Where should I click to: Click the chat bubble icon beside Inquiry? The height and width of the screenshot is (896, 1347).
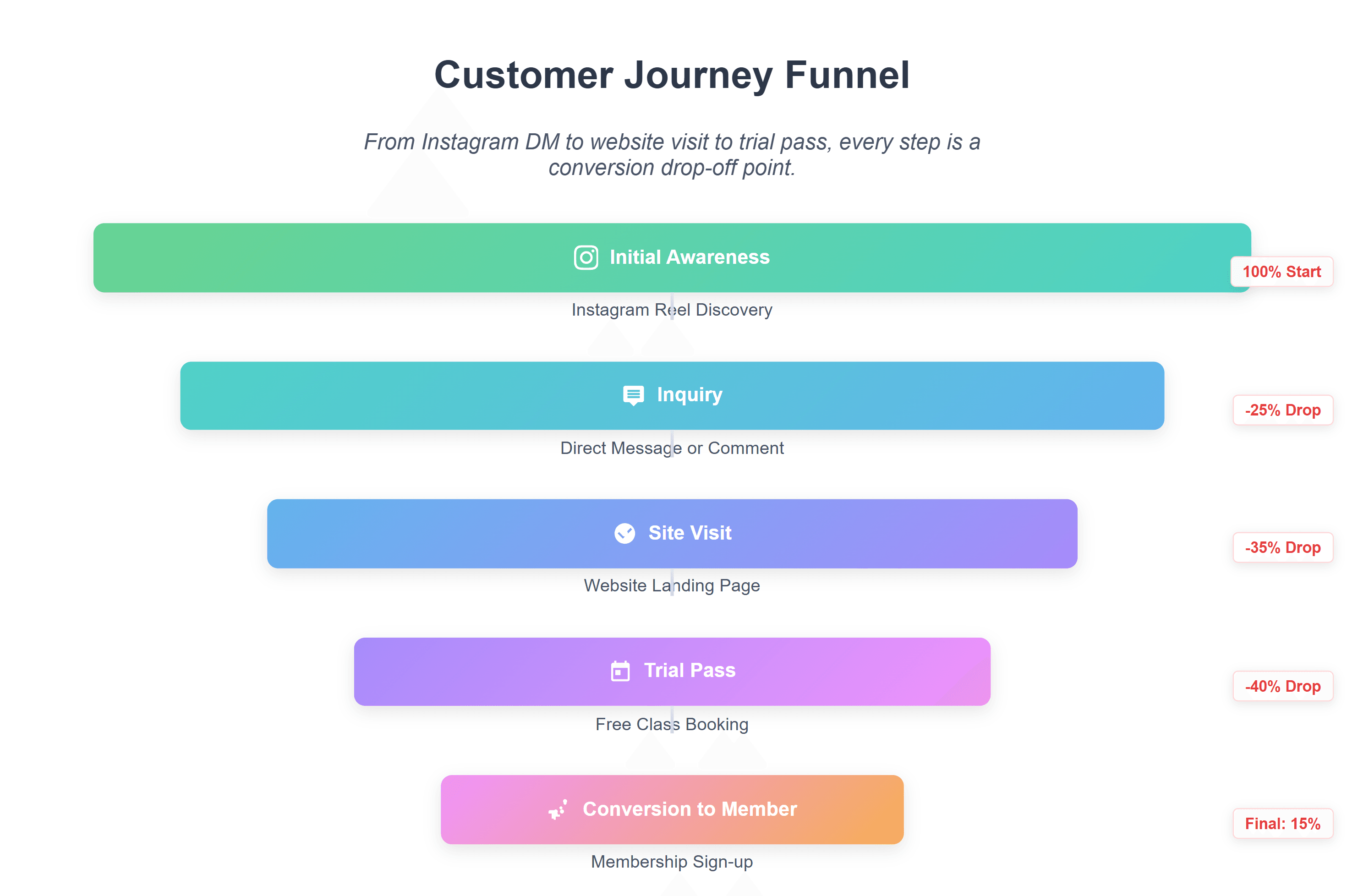click(x=633, y=395)
